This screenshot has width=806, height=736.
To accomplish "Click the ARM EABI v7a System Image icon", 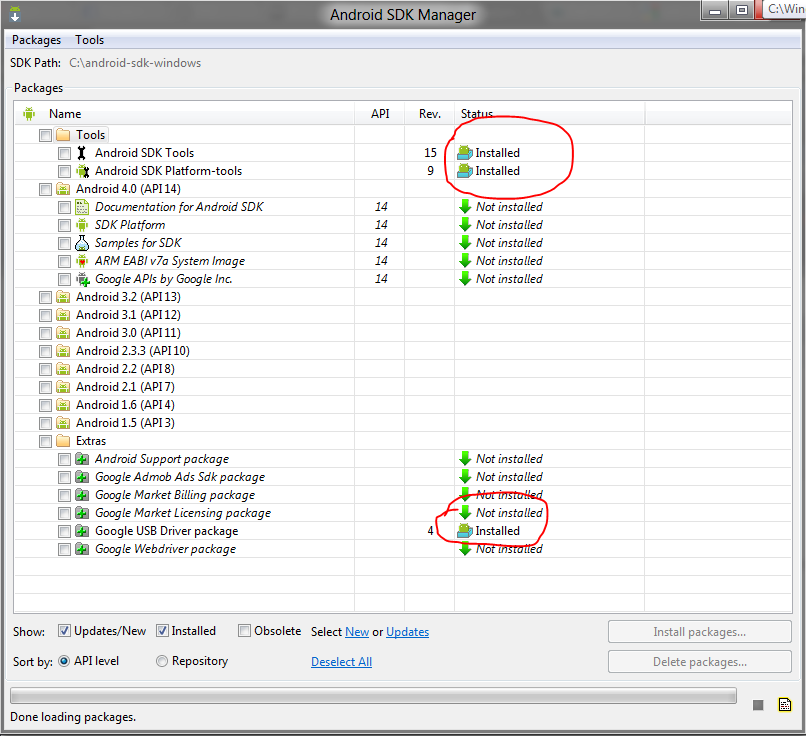I will (82, 261).
